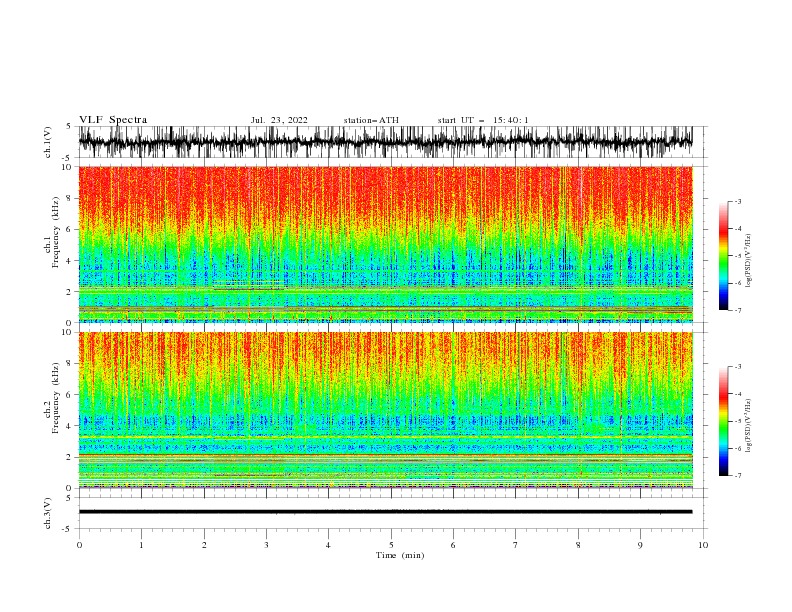This screenshot has height=612, width=792.
Task: Click the "VLF Spectra" plot title
Action: 113,120
